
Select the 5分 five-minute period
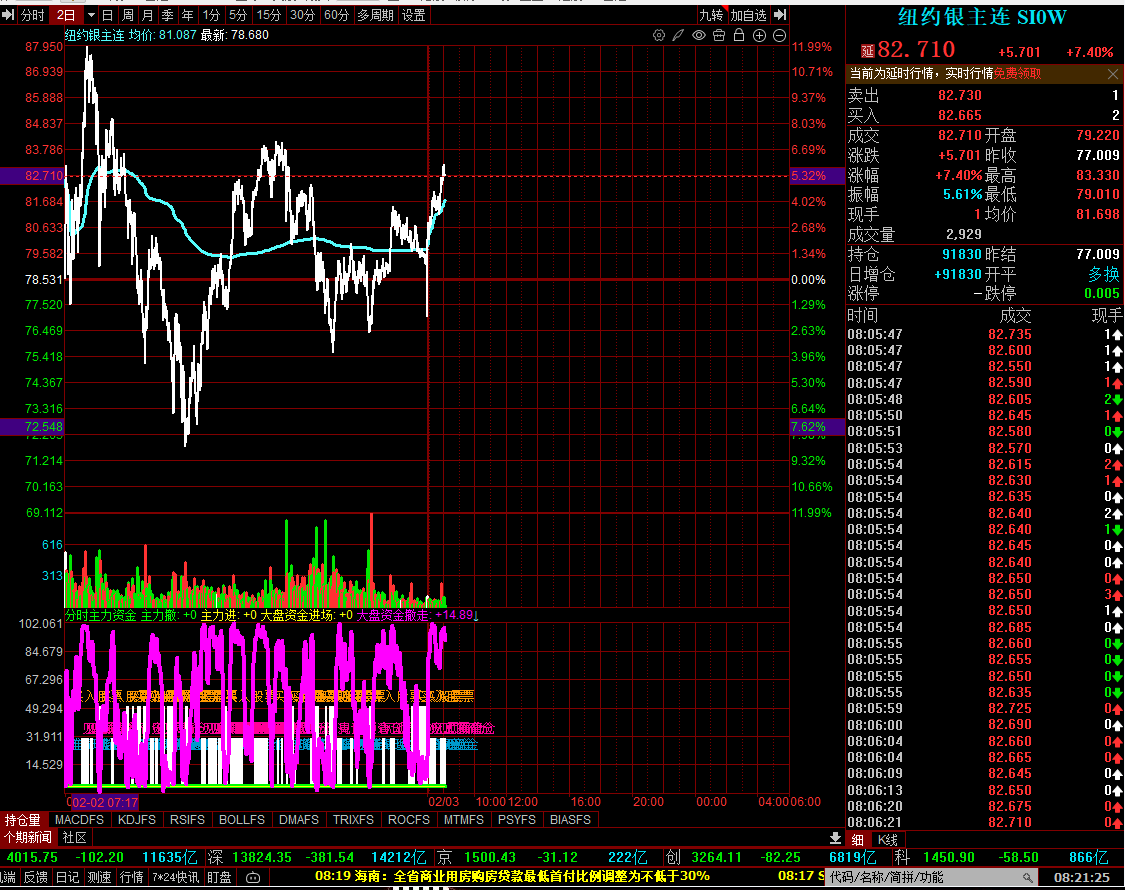[238, 14]
